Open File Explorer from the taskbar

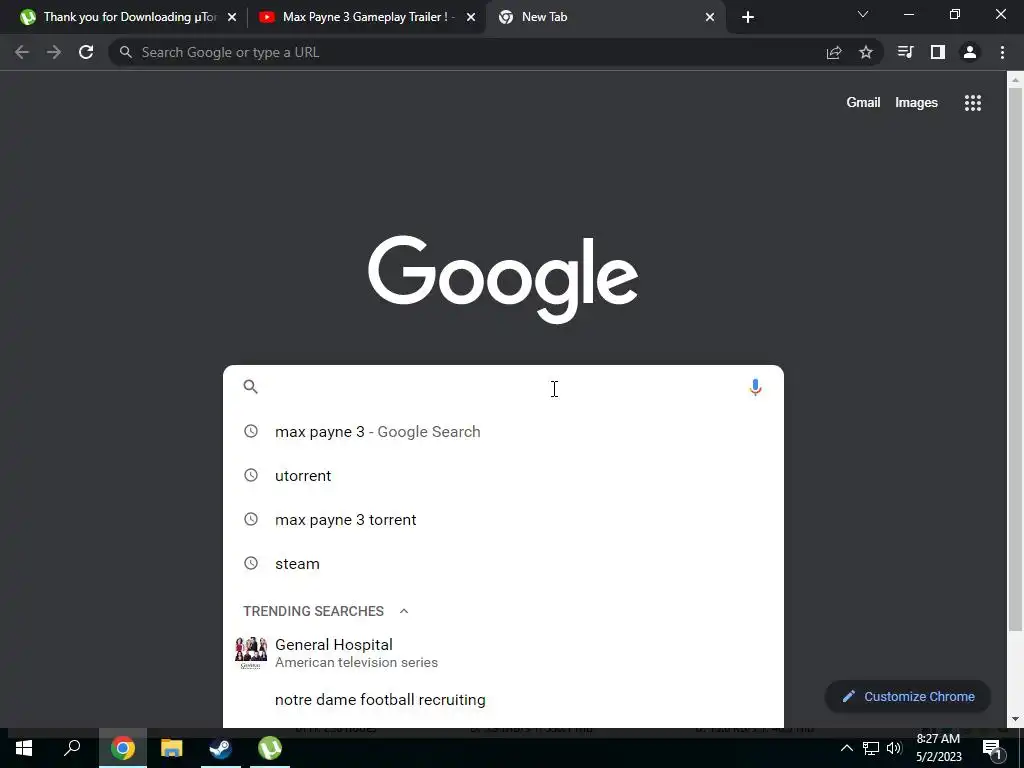tap(172, 748)
